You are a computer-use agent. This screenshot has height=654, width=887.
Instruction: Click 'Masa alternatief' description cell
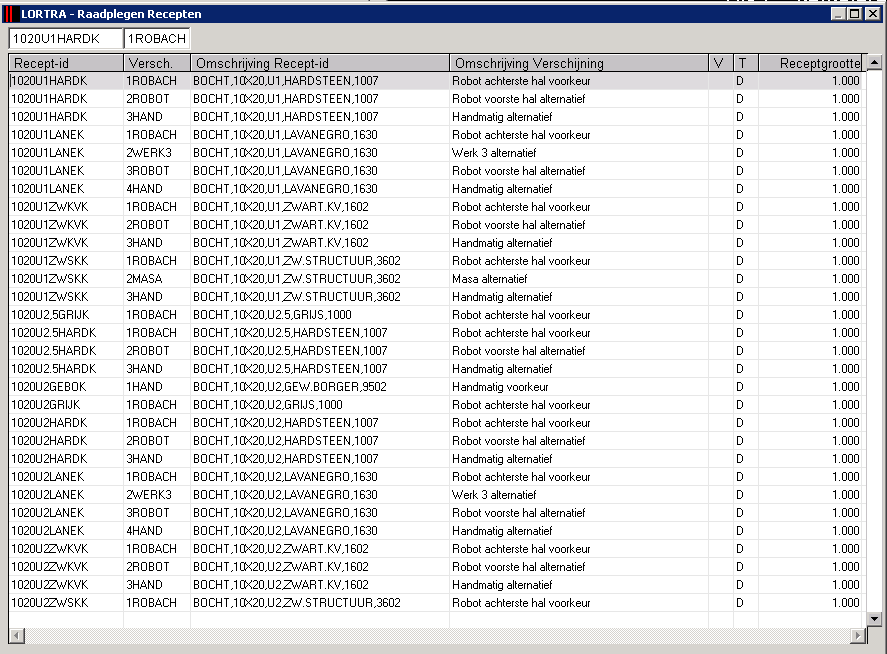579,279
